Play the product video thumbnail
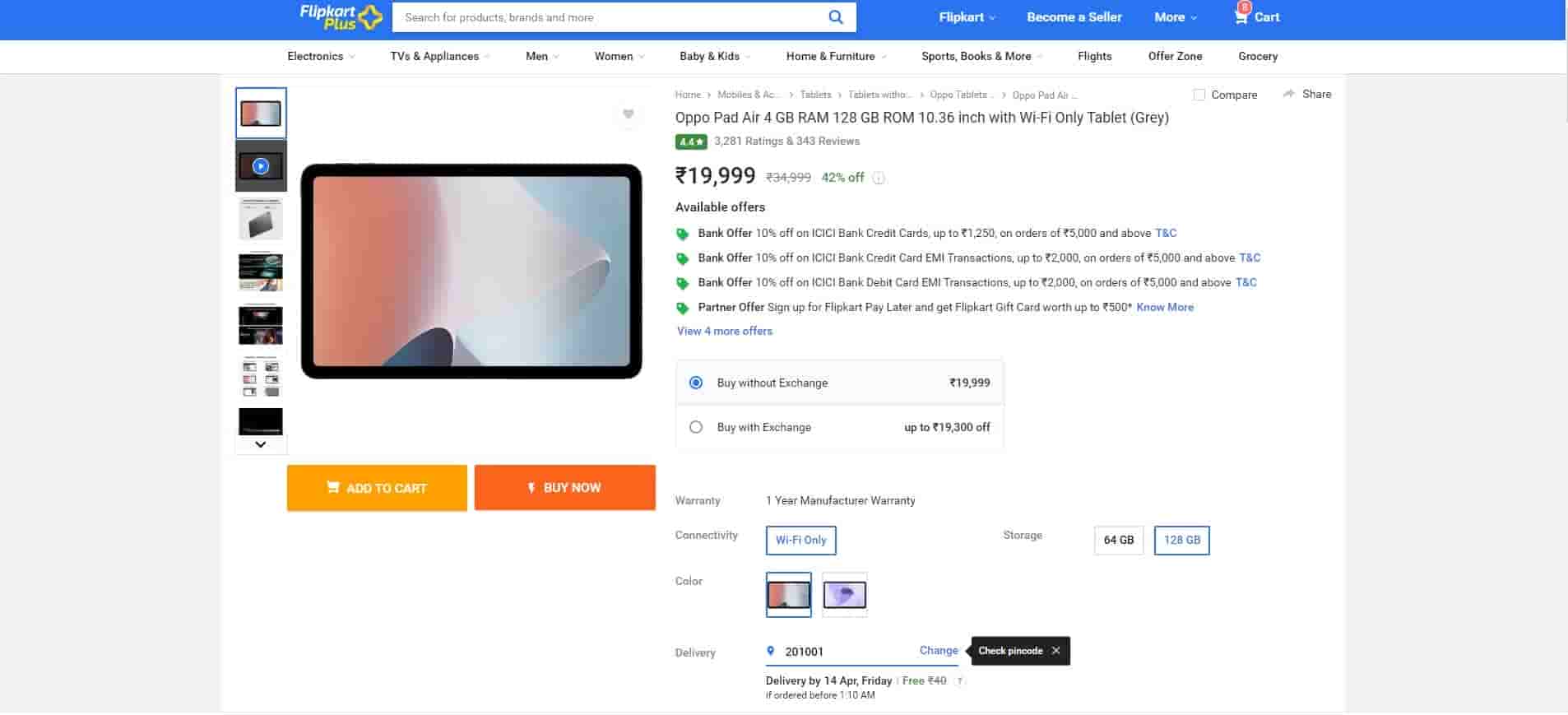Viewport: 1568px width, 715px height. (261, 166)
